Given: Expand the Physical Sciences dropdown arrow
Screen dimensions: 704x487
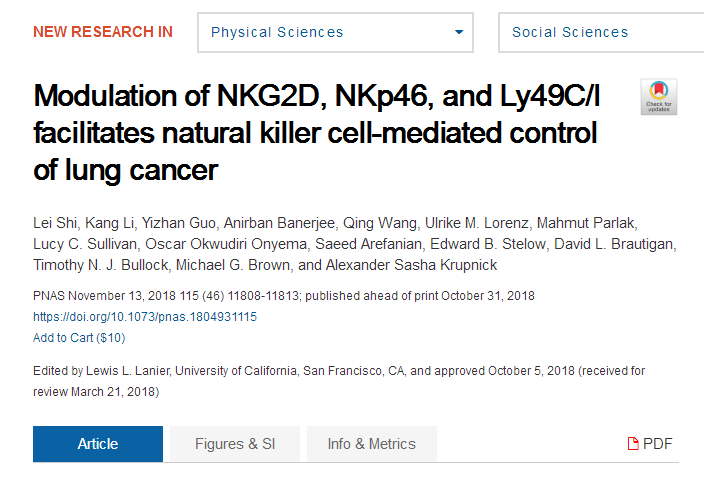Looking at the screenshot, I should pos(458,32).
